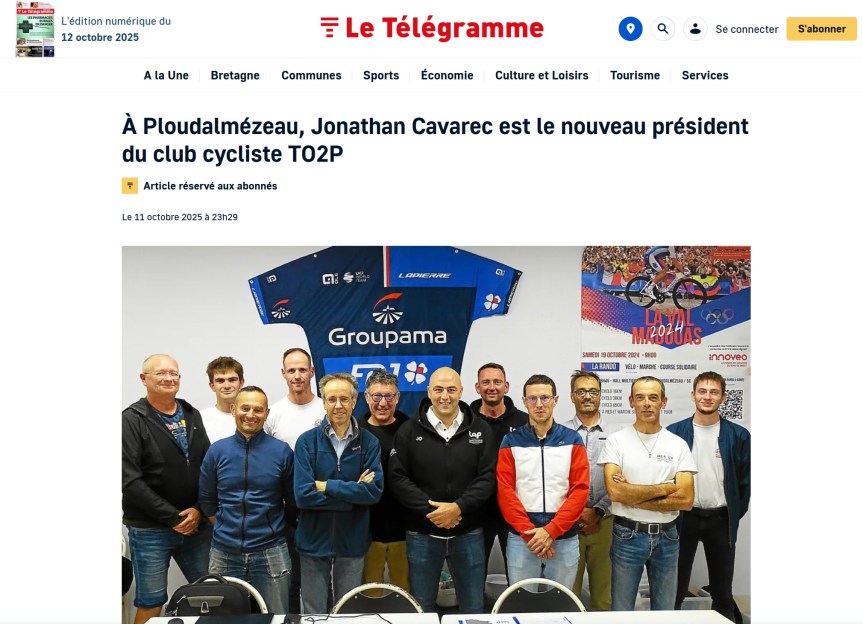863x624 pixels.
Task: Open Culture et Loisirs menu
Action: (542, 75)
